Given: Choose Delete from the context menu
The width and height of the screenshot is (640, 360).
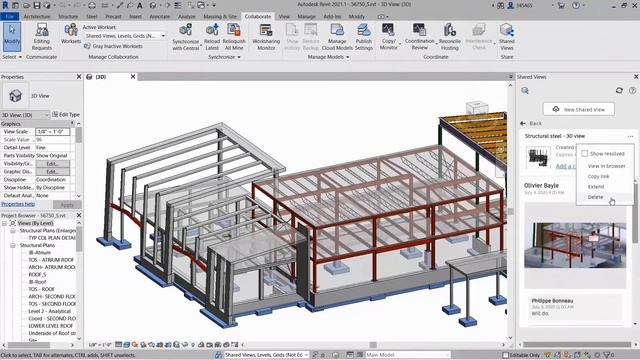Looking at the screenshot, I should (595, 197).
